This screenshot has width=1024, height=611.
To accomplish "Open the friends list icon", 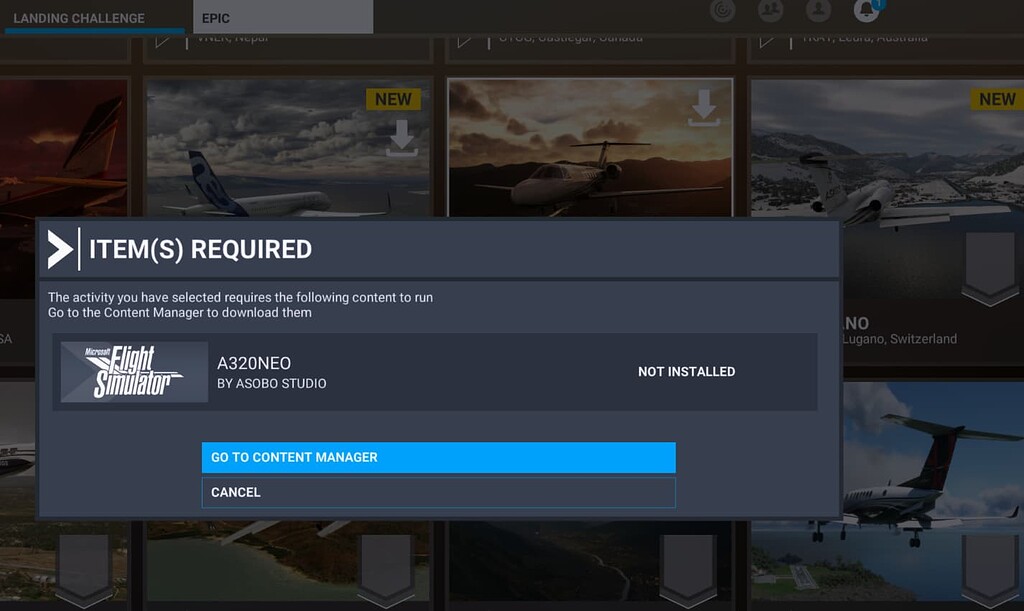I will [x=770, y=9].
